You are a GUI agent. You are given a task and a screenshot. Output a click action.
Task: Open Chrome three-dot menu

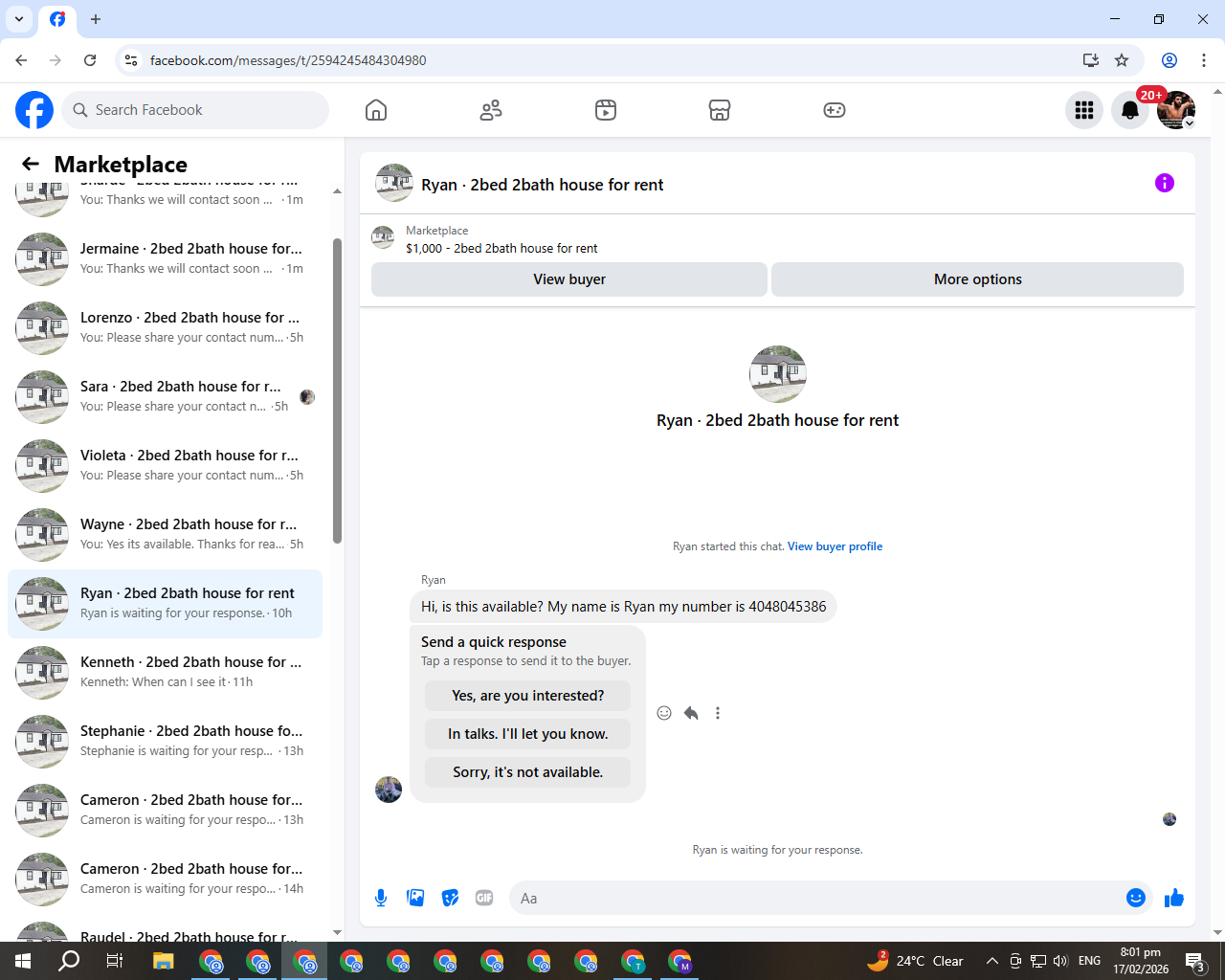click(x=1204, y=60)
